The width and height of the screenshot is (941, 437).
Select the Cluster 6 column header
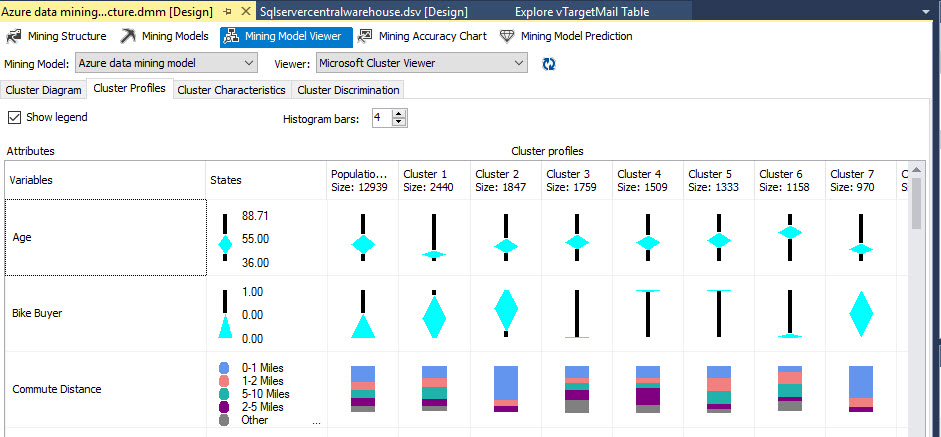pyautogui.click(x=790, y=180)
